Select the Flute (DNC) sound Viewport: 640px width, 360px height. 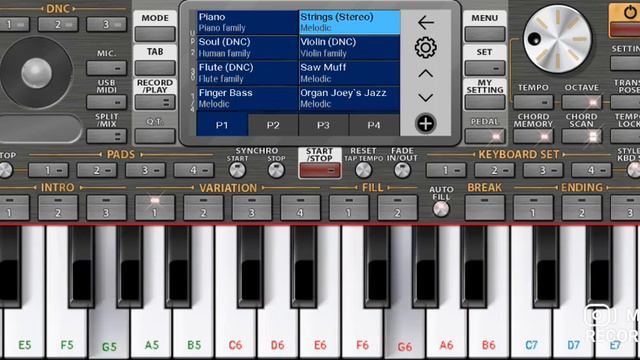pos(247,73)
